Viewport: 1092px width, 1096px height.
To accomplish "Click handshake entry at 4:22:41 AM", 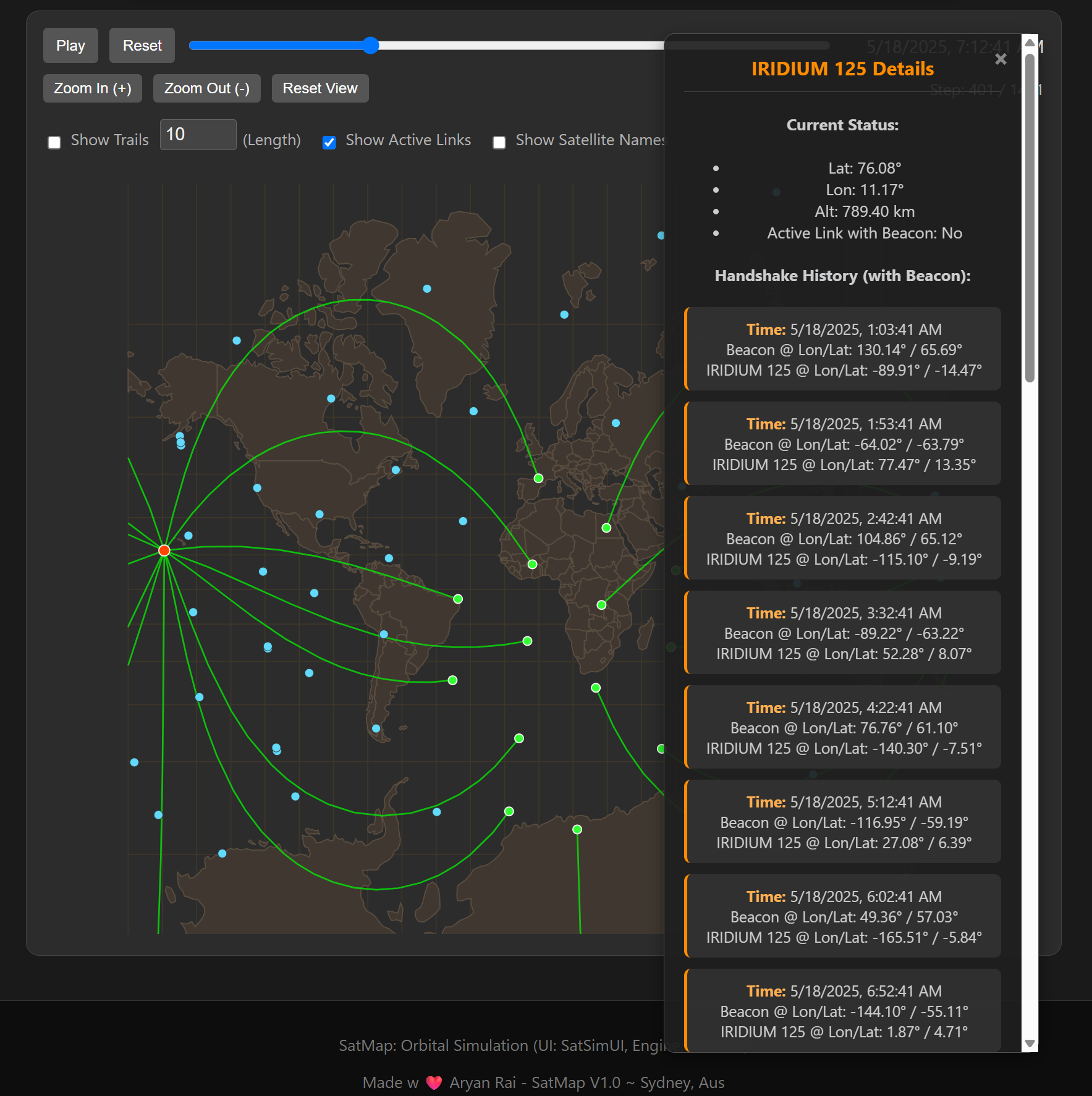I will [x=843, y=727].
